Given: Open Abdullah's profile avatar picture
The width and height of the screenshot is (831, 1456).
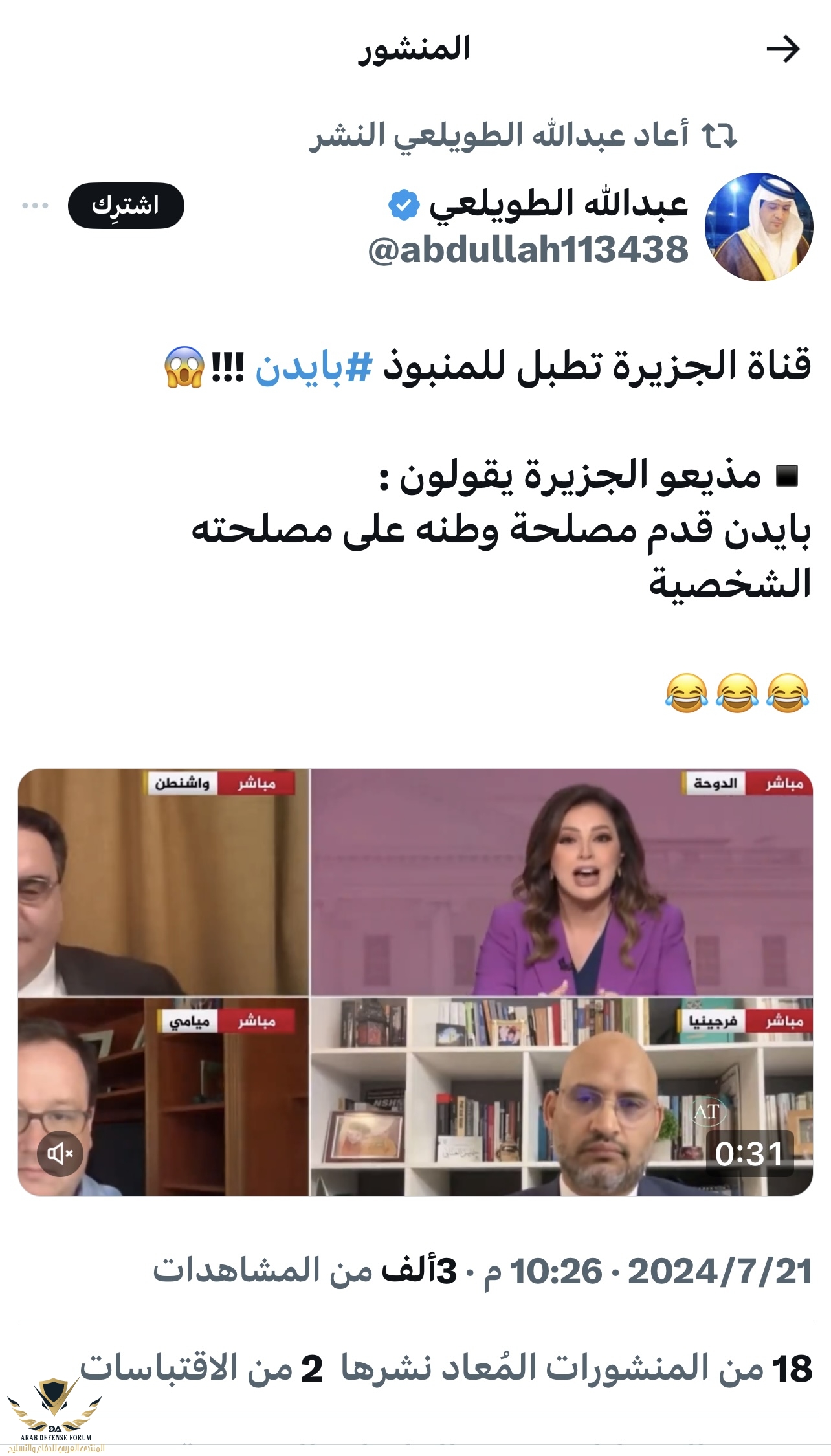Looking at the screenshot, I should pos(759,226).
